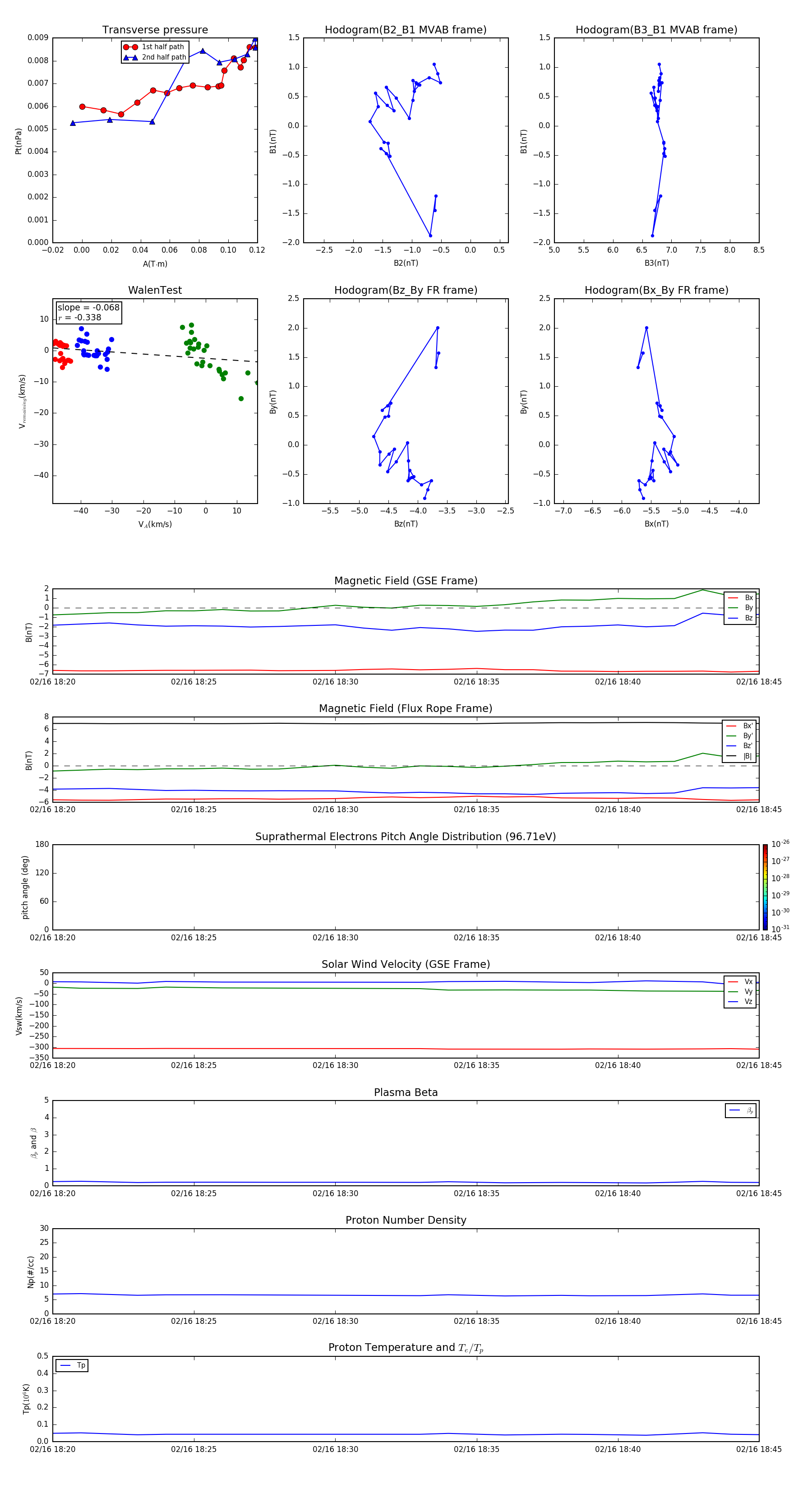Click the topmost point of Bz_By hodogram
812x1489 pixels.
tap(438, 328)
